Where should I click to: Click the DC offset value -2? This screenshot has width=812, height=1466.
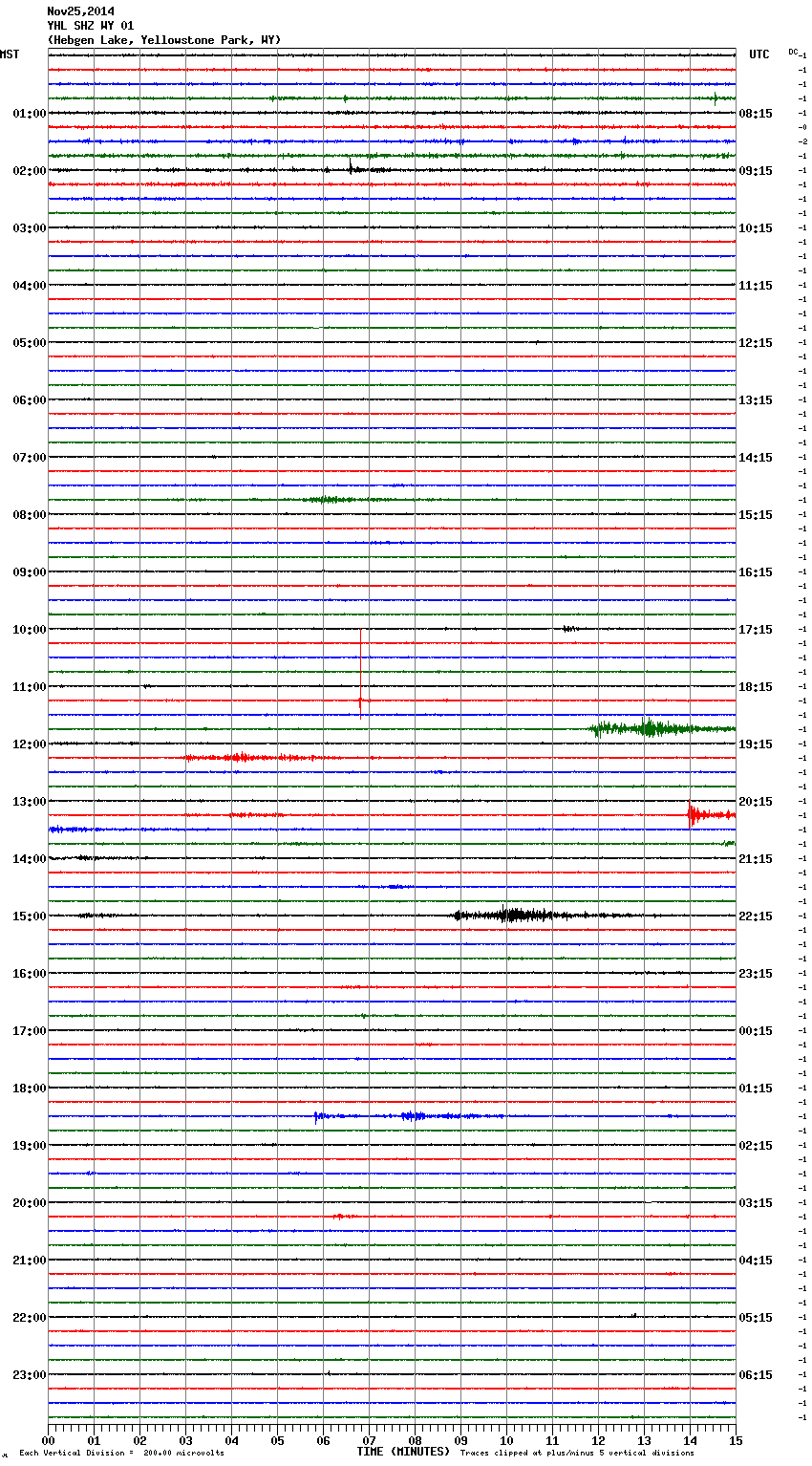[x=803, y=141]
